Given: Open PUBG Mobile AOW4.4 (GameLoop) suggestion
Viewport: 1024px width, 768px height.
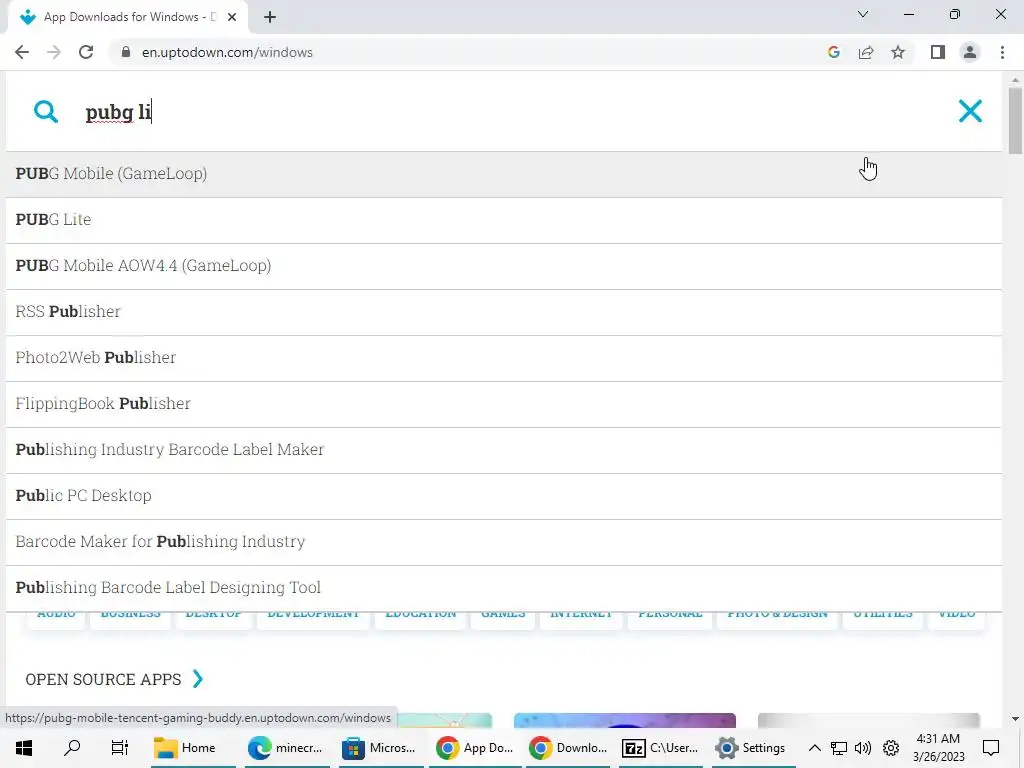Looking at the screenshot, I should (504, 266).
